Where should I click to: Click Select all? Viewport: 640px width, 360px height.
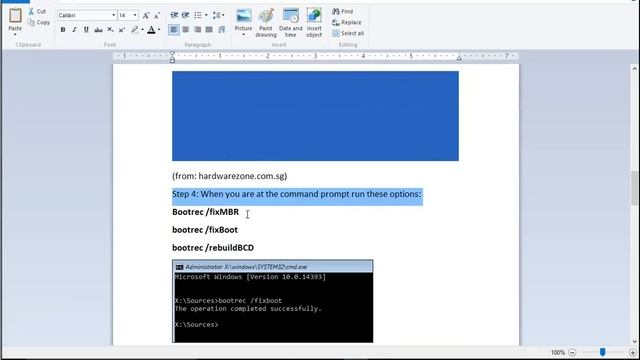coord(348,33)
